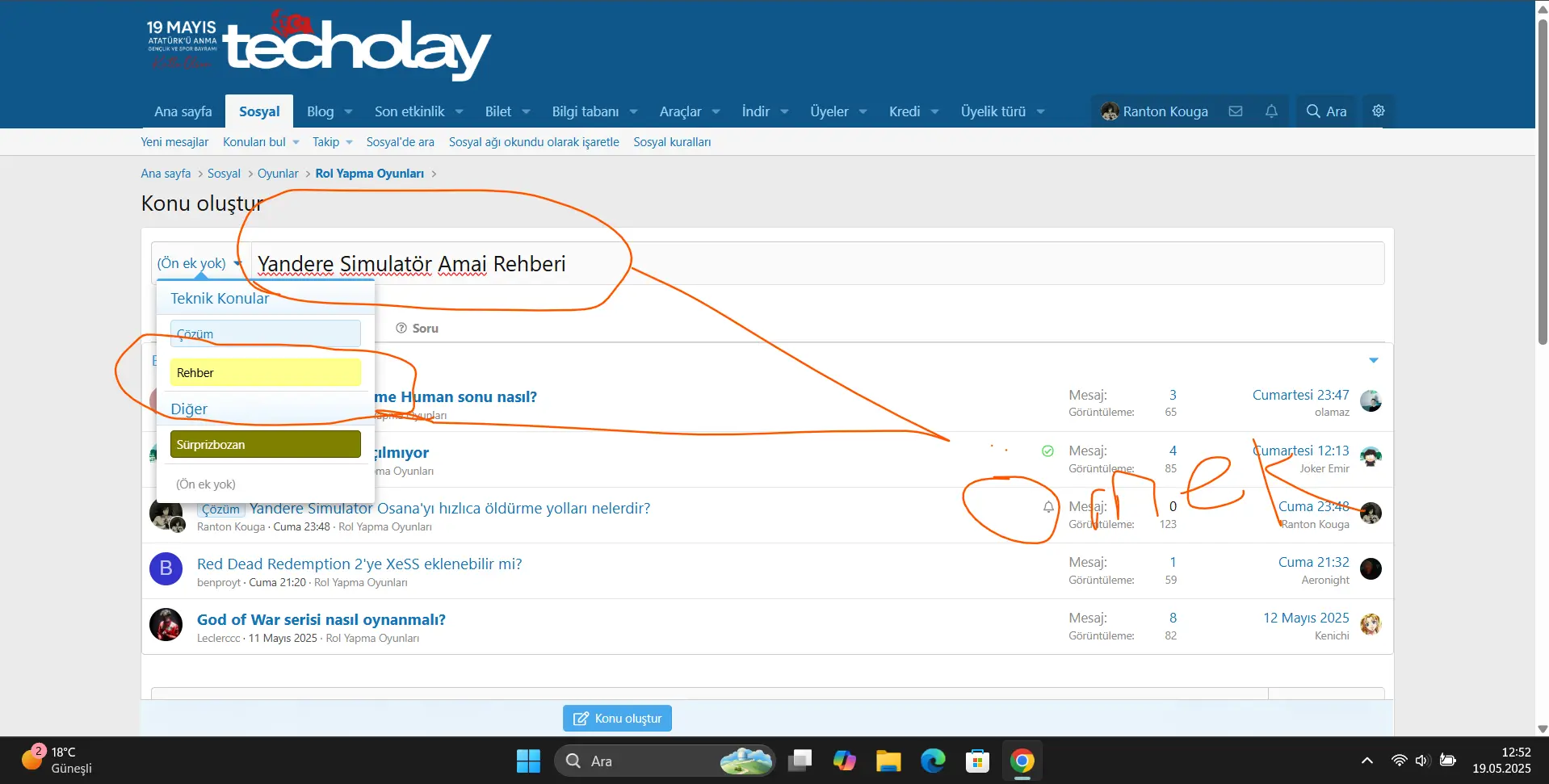The width and height of the screenshot is (1549, 784).
Task: Expand the Üyeler menu arrow
Action: pyautogui.click(x=863, y=111)
